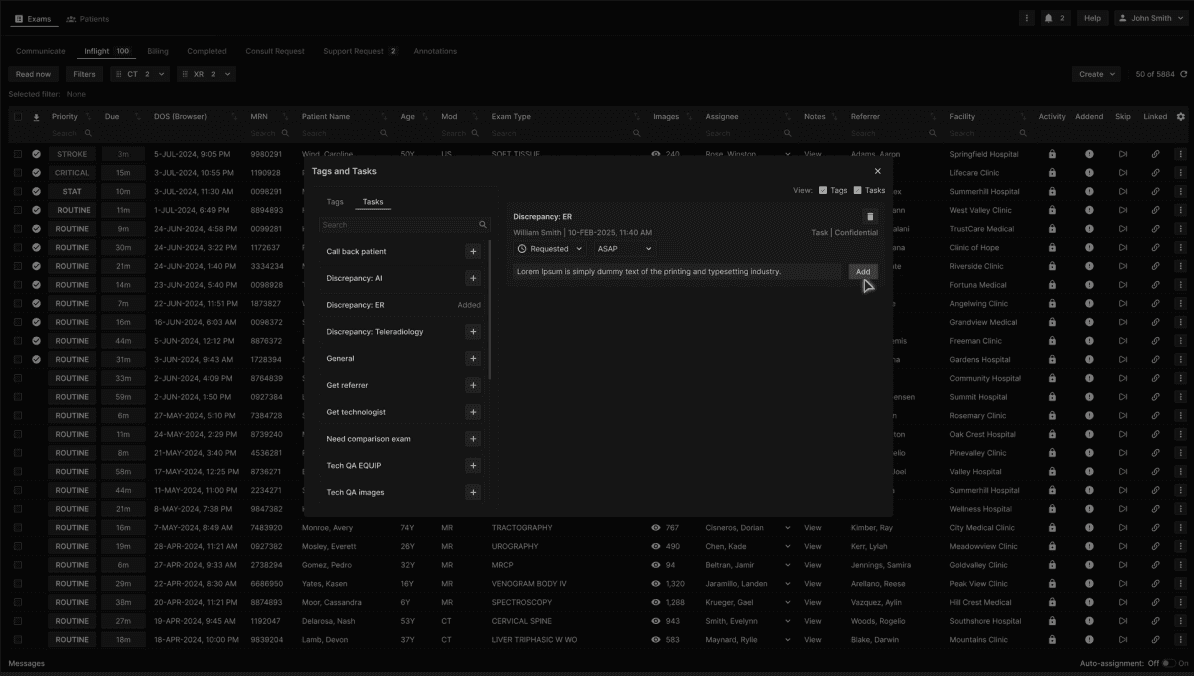This screenshot has height=676, width=1194.
Task: View notes for Kimber, Ray exam
Action: (x=812, y=528)
